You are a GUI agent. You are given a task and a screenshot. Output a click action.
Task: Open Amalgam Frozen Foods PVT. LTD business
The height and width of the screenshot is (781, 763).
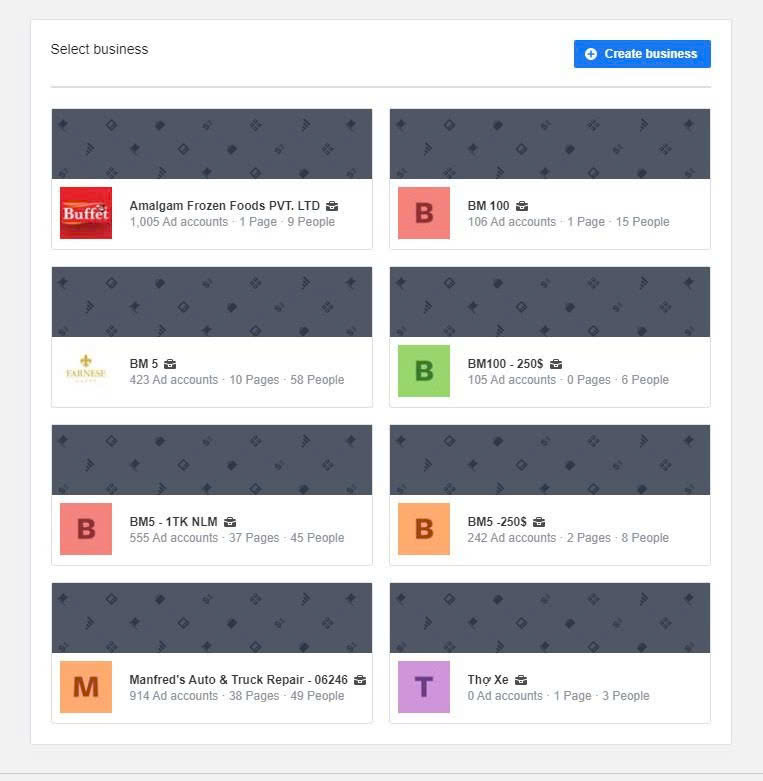225,206
